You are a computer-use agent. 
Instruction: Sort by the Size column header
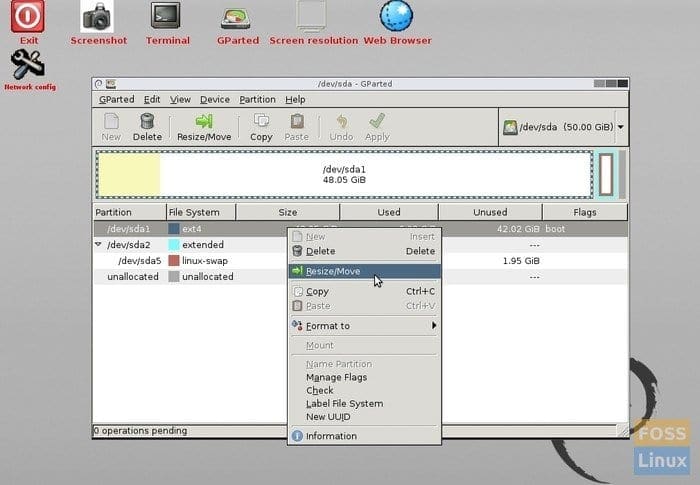click(x=288, y=212)
